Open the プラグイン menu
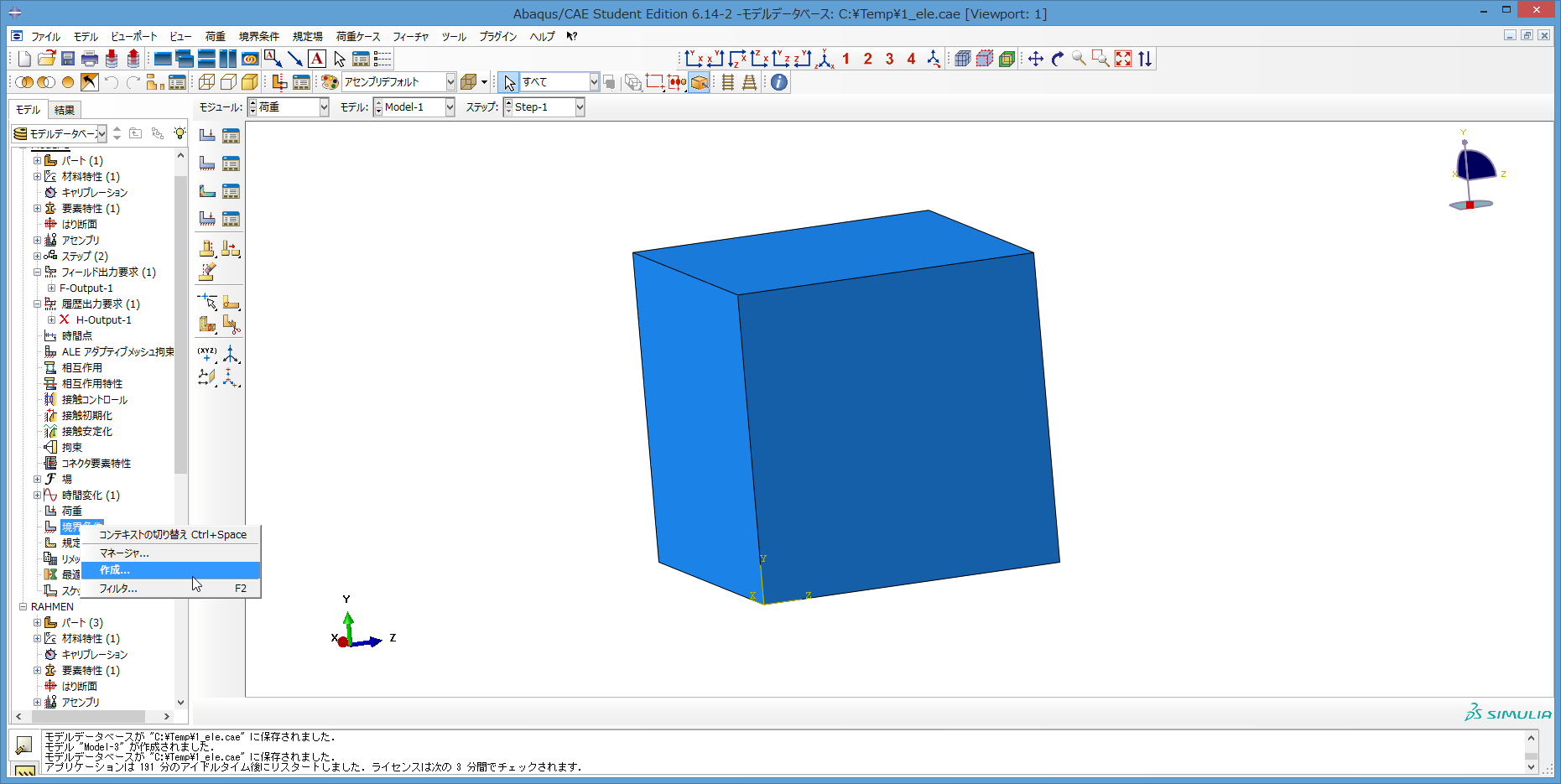Viewport: 1561px width, 784px height. tap(498, 37)
